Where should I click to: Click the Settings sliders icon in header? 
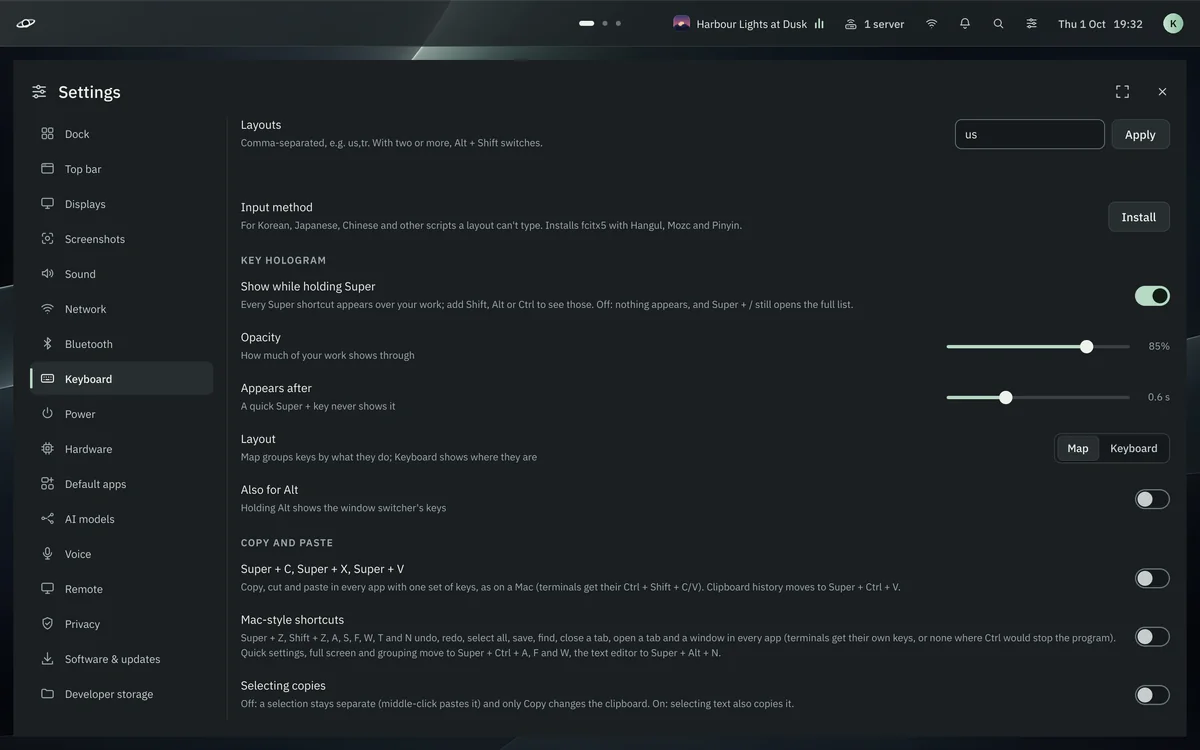pos(39,92)
